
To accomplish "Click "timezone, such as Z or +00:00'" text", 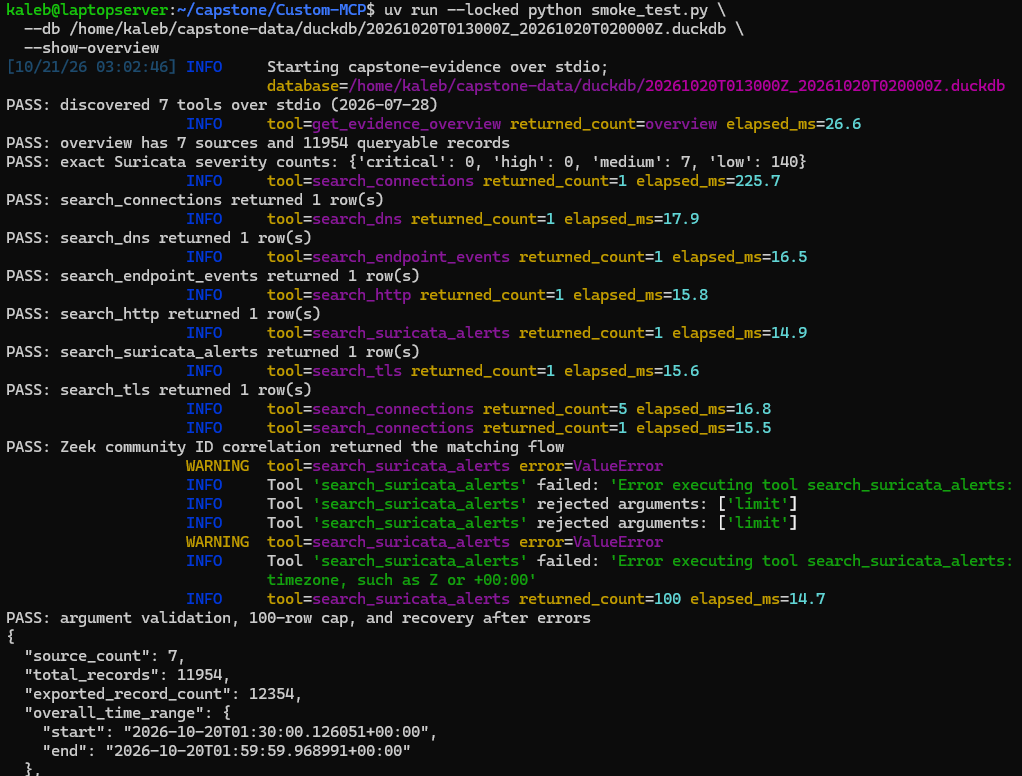I will 402,580.
